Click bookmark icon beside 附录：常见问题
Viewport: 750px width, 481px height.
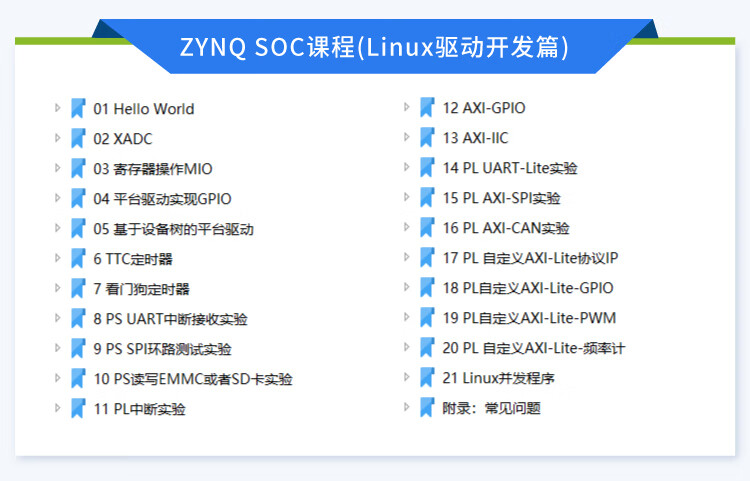[427, 408]
